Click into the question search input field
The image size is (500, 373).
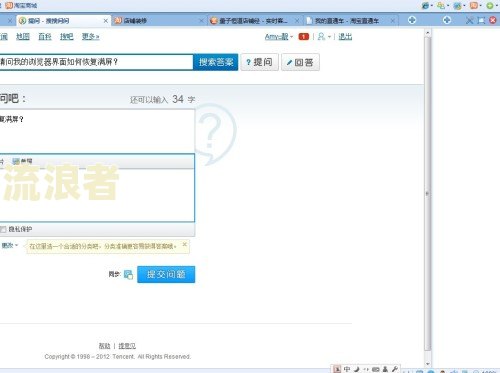pyautogui.click(x=96, y=62)
